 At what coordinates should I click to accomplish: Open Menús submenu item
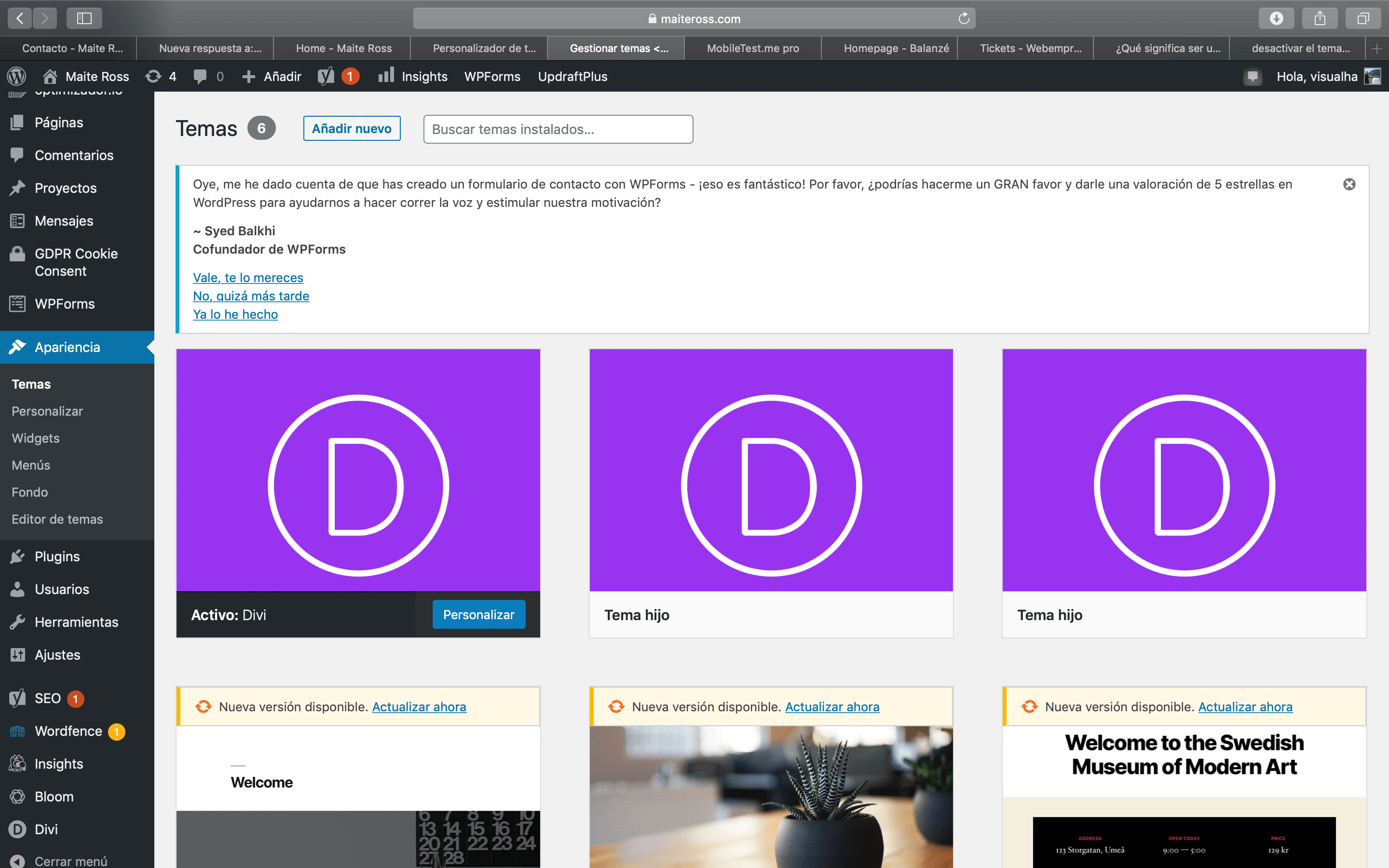[x=31, y=465]
